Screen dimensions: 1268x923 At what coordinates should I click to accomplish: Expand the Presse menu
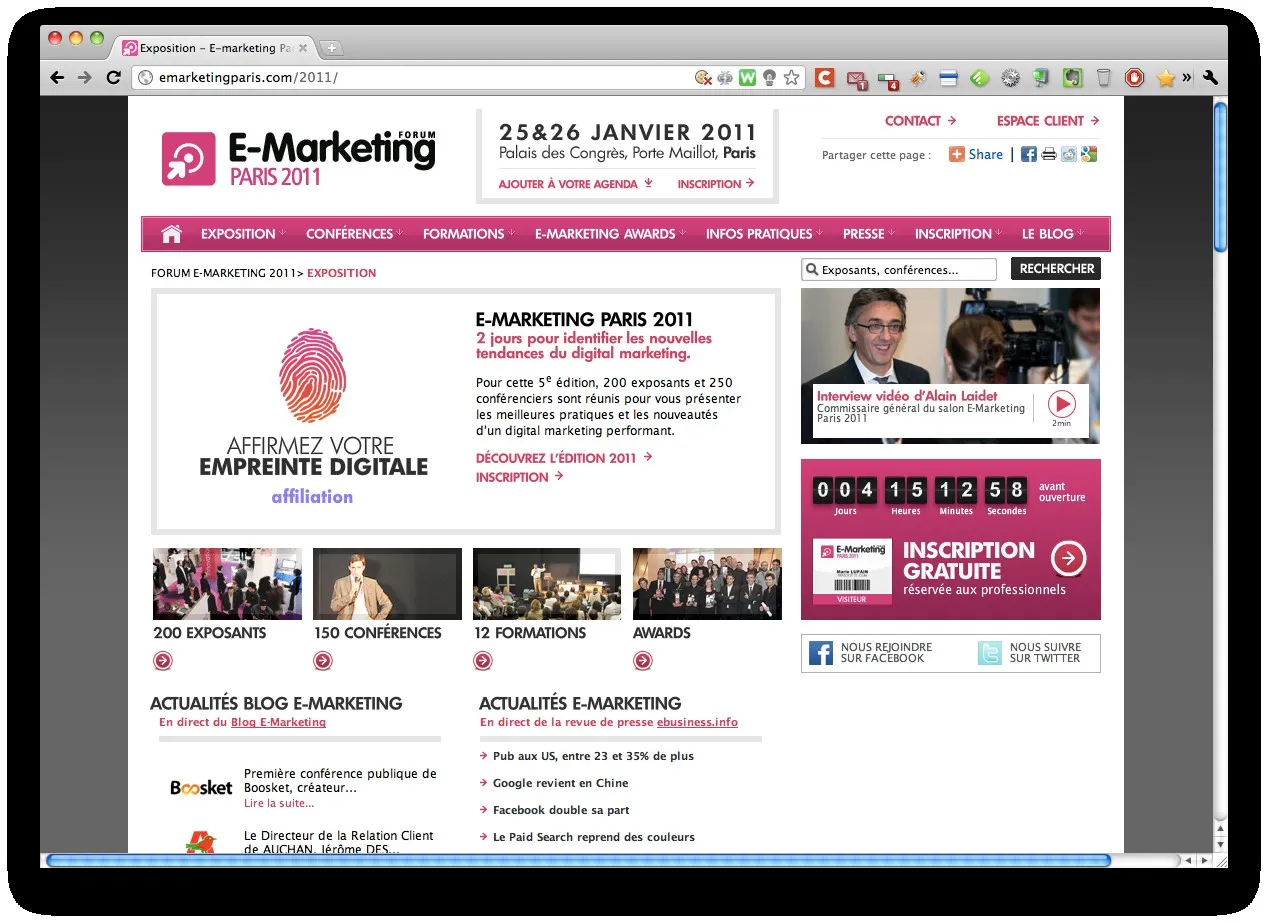868,234
